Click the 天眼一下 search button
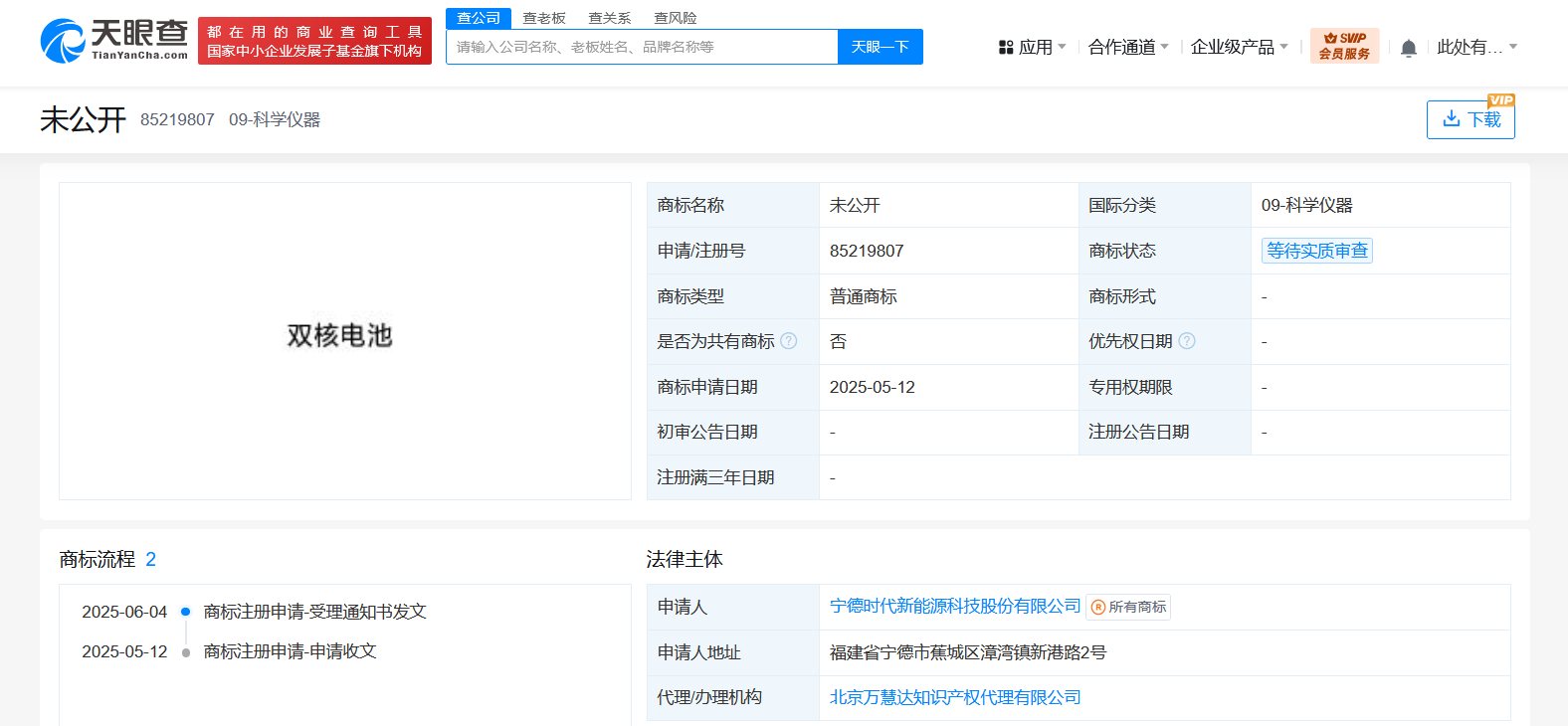 tap(880, 47)
